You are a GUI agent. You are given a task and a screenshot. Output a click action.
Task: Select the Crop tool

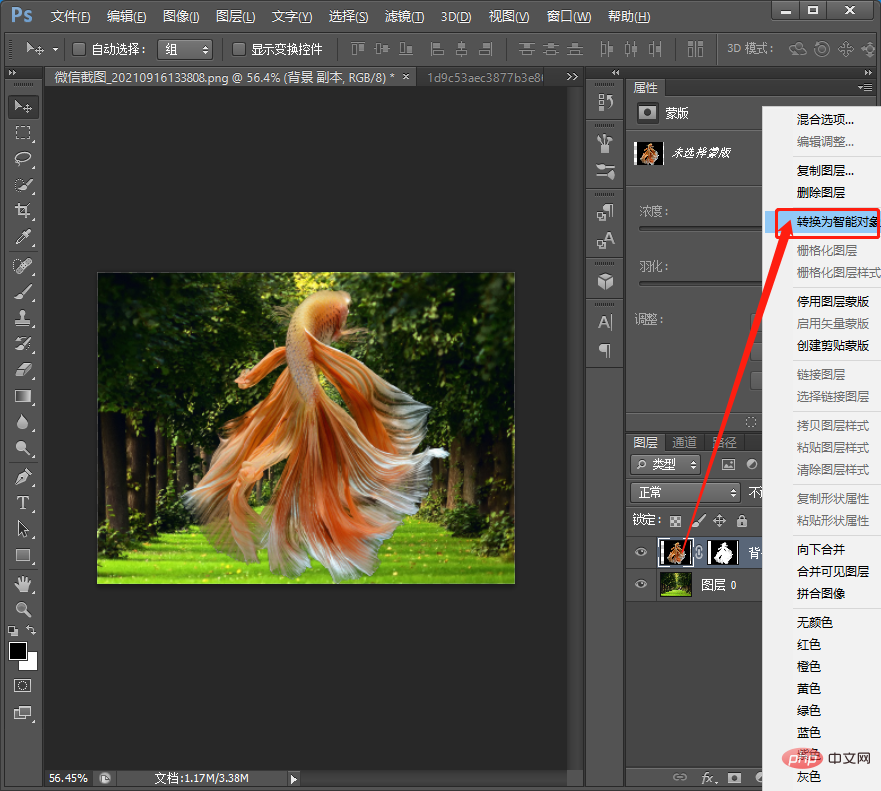pos(23,210)
